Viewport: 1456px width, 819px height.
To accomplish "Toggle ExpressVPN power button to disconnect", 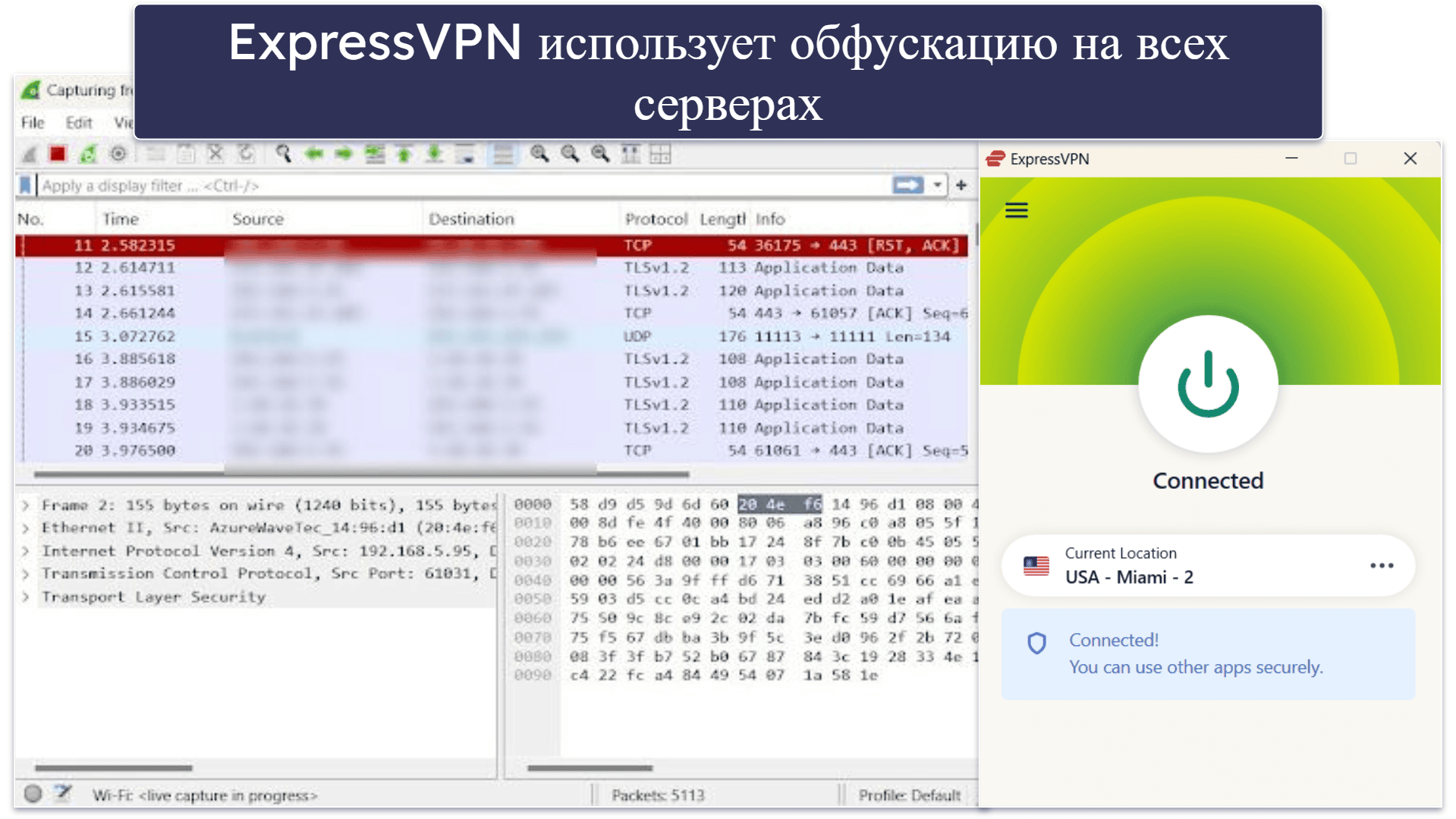I will pyautogui.click(x=1208, y=384).
